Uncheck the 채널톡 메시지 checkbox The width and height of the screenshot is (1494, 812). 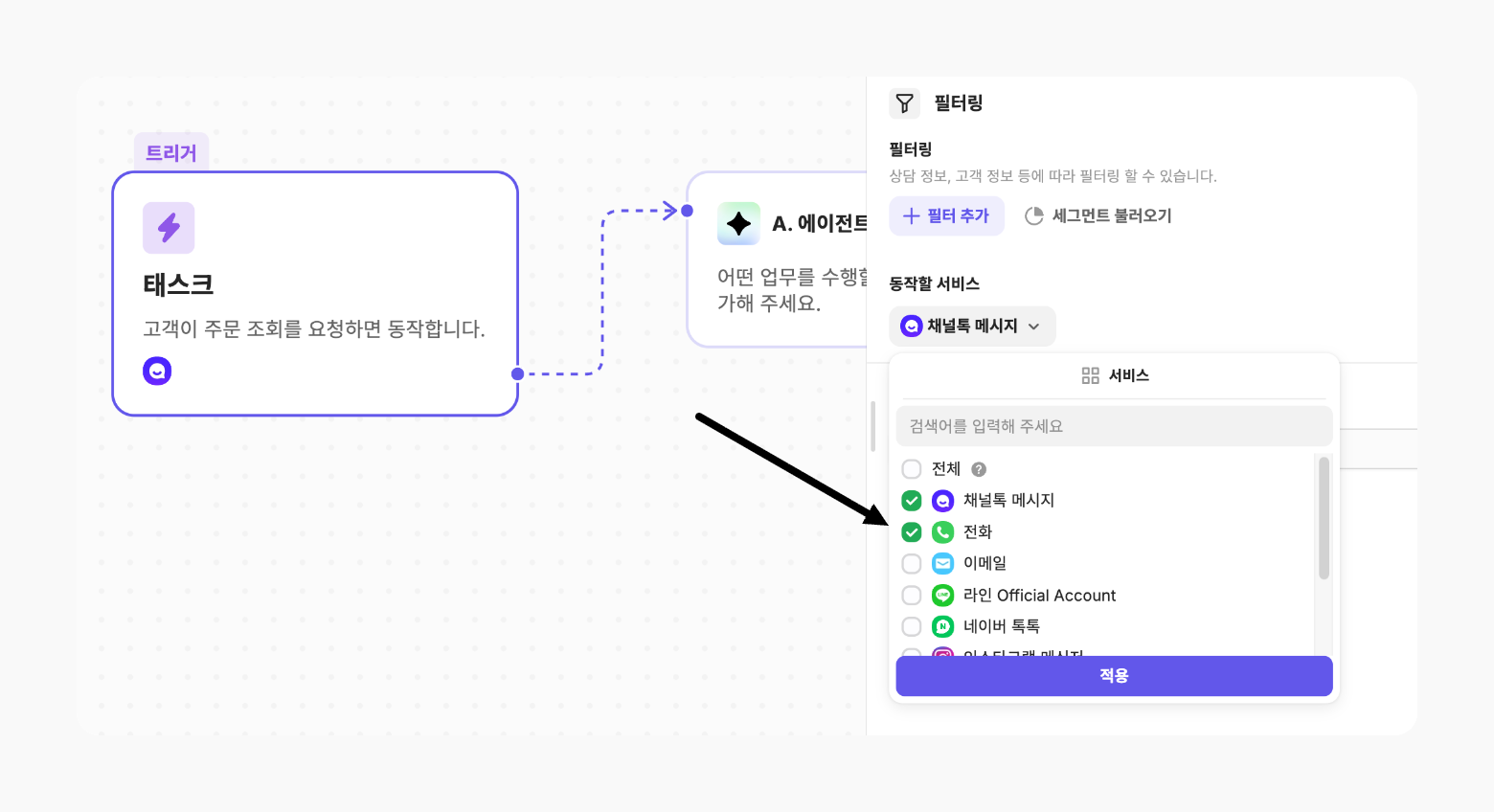[x=912, y=501]
